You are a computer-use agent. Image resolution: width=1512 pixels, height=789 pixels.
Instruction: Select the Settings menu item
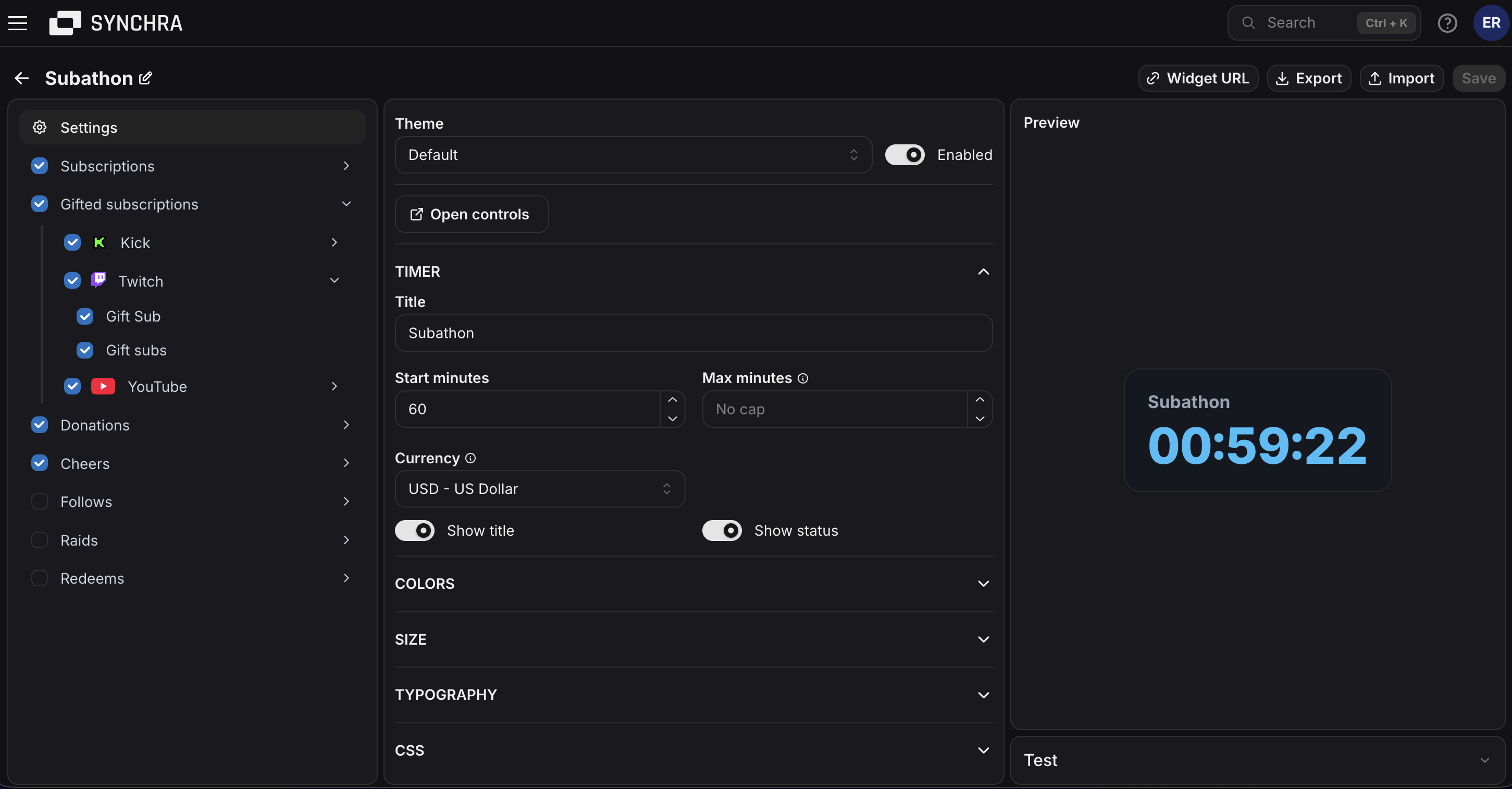193,127
